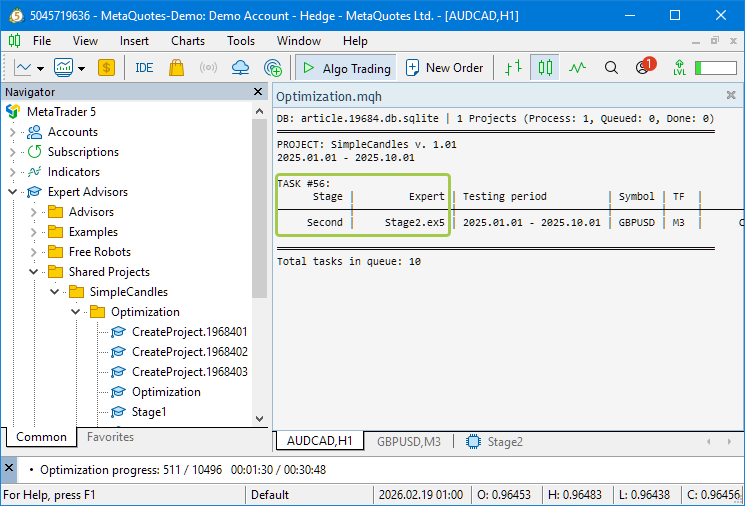
Task: Open the search magnifier
Action: [611, 68]
